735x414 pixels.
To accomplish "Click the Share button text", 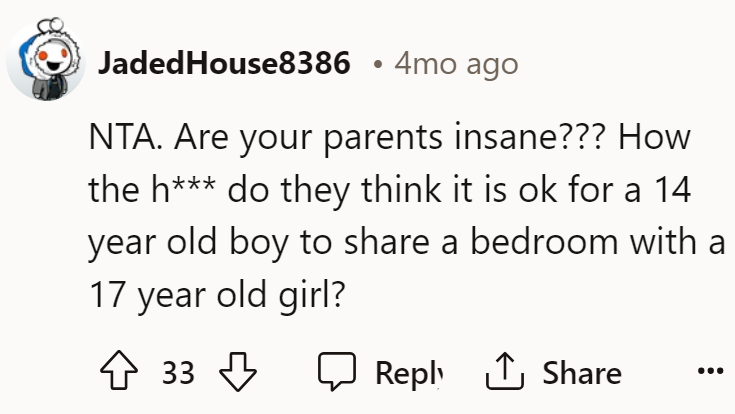I will tap(582, 373).
